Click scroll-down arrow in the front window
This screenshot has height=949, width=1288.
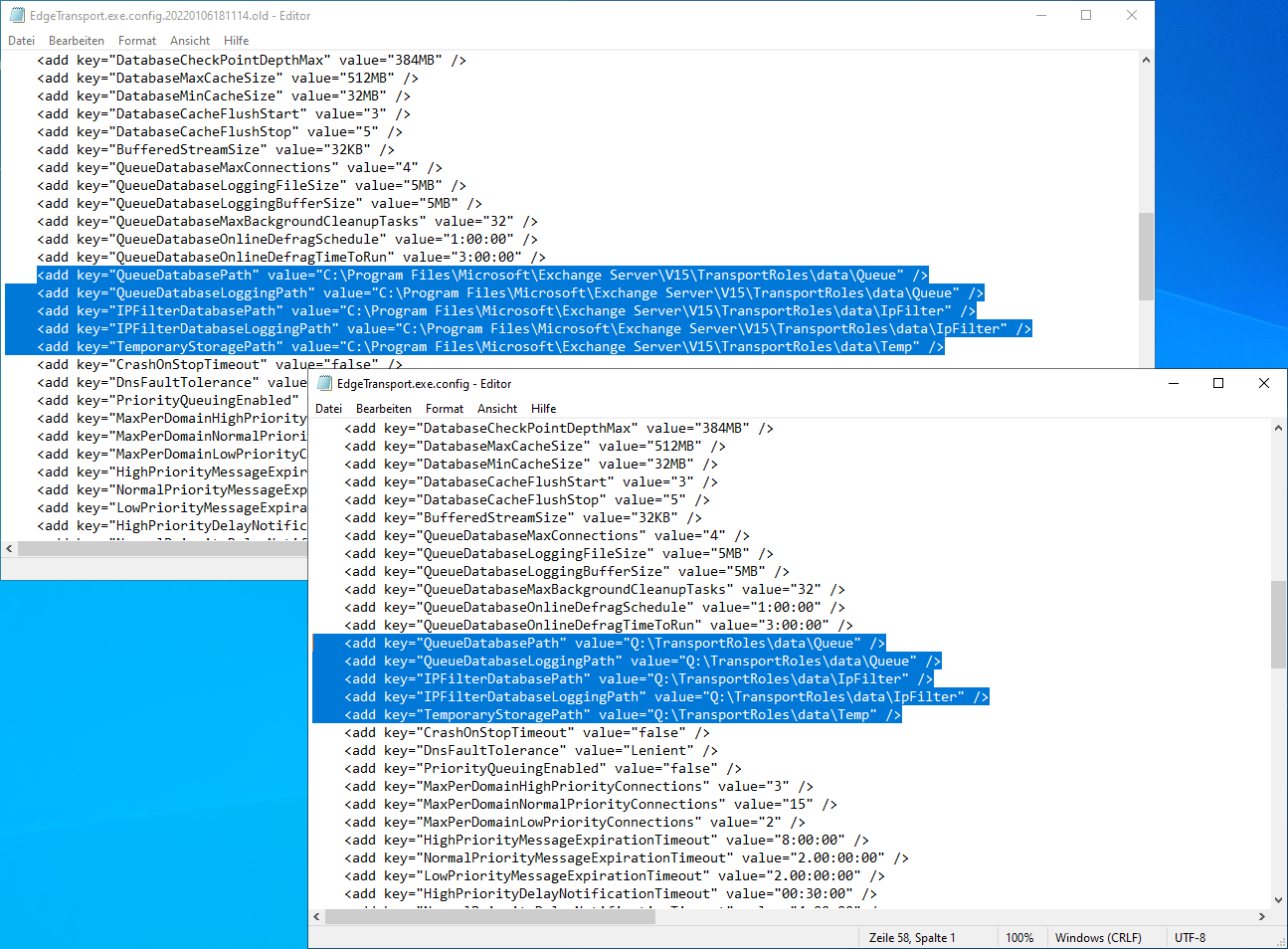[1278, 899]
